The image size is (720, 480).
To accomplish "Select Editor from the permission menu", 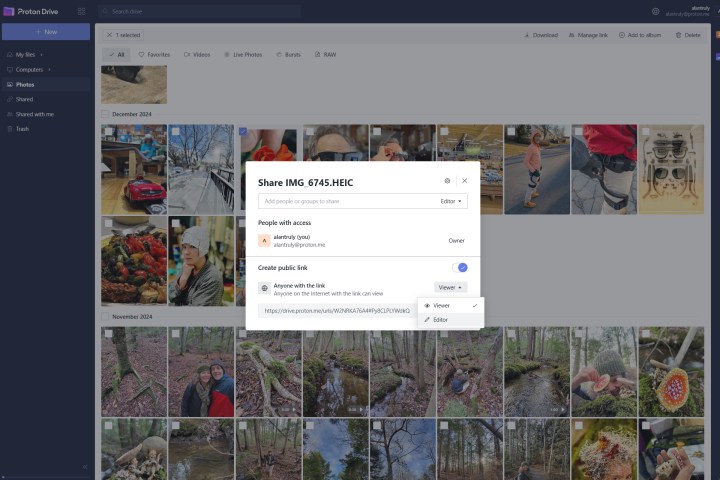I will [441, 320].
